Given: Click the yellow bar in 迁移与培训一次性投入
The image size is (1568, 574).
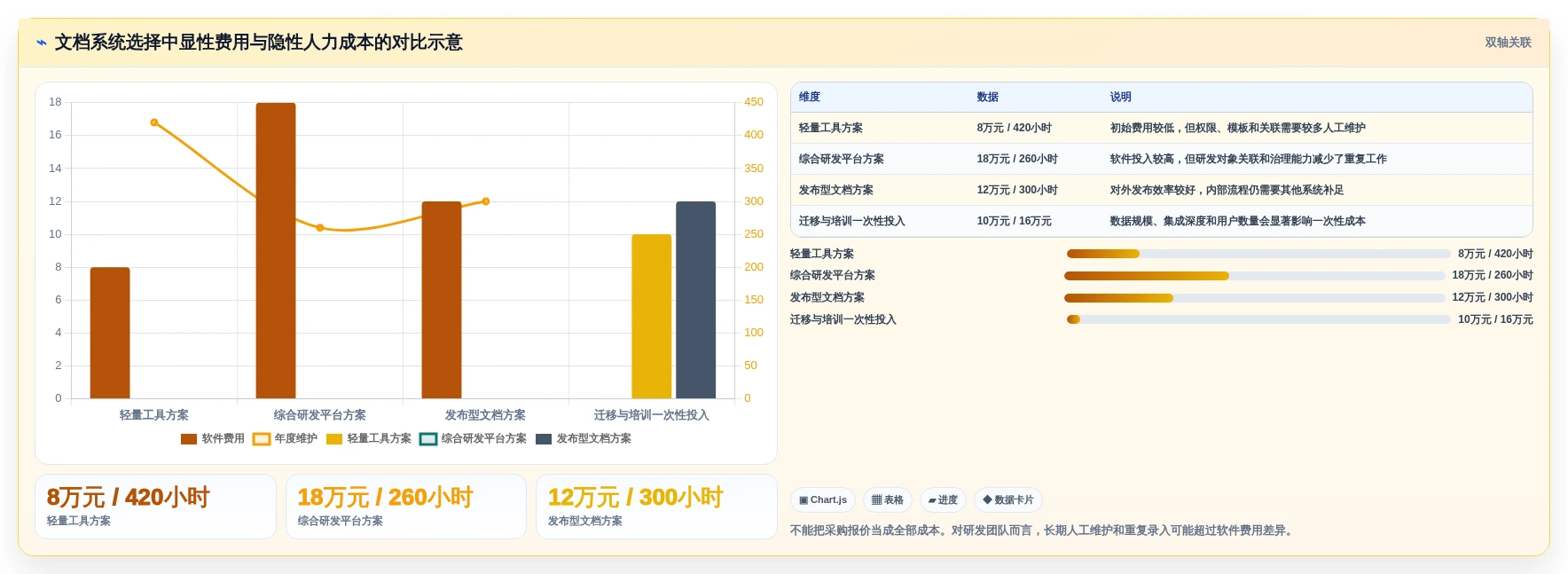Looking at the screenshot, I should (x=652, y=317).
